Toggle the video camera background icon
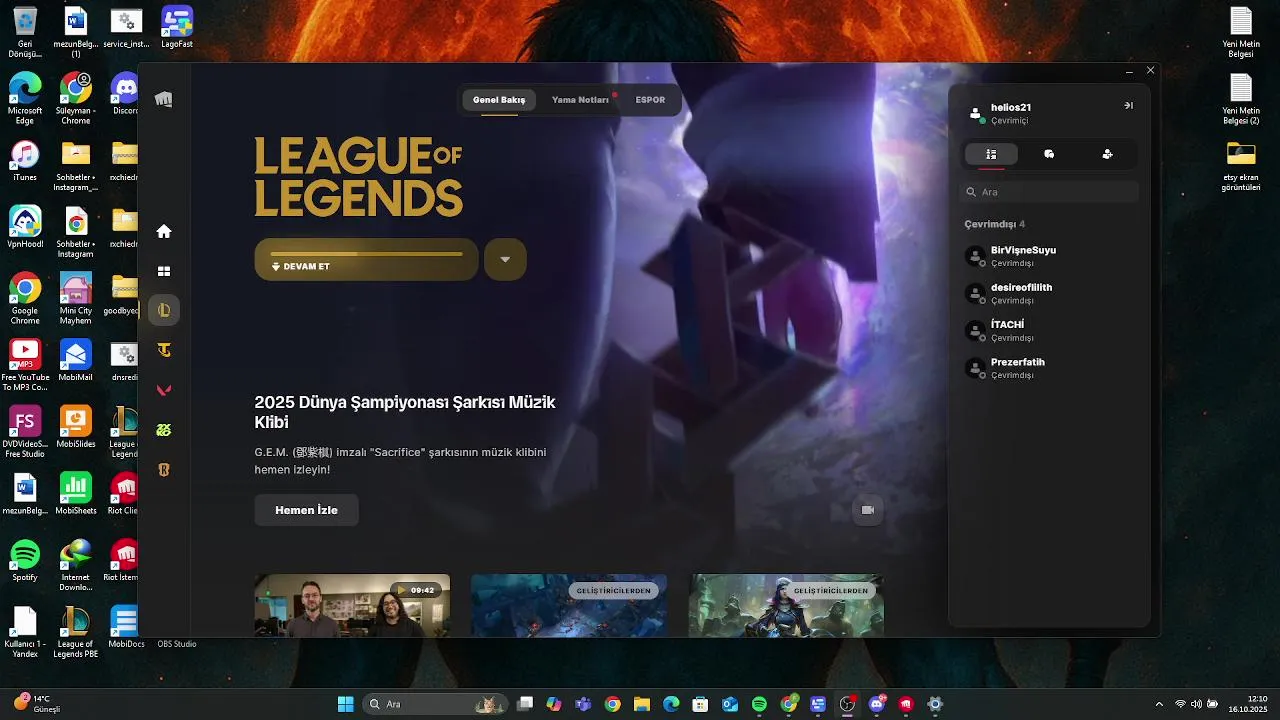This screenshot has width=1280, height=720. point(868,510)
